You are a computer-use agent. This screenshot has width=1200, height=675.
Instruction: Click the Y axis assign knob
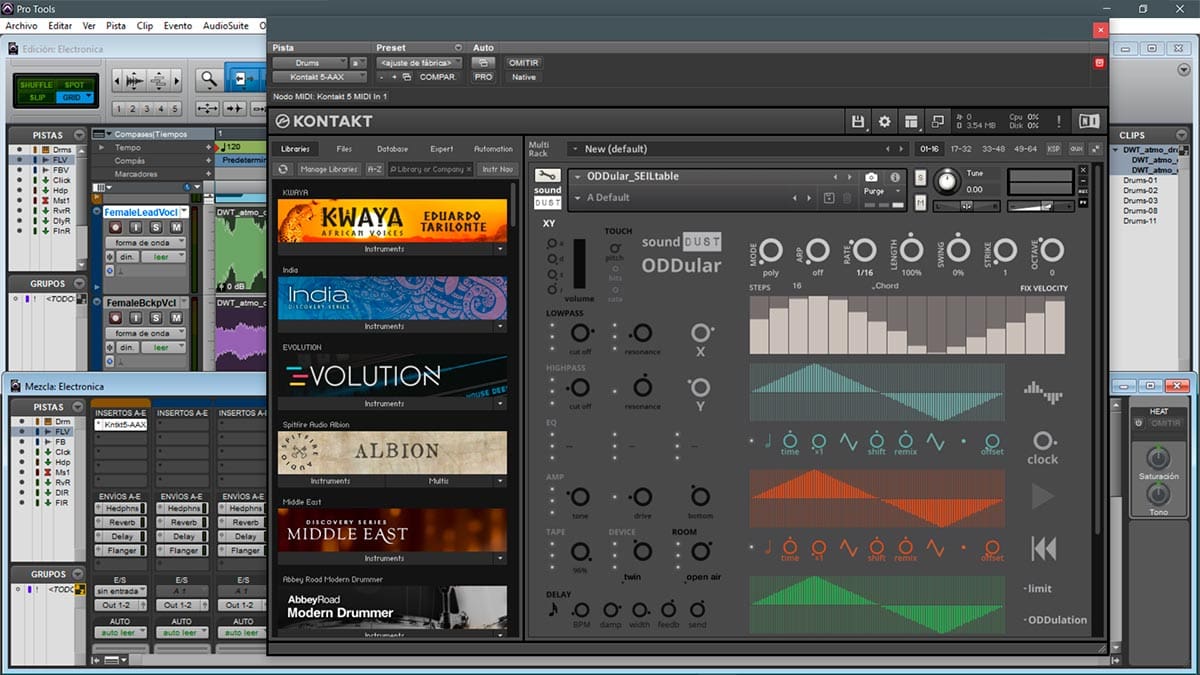tap(700, 388)
